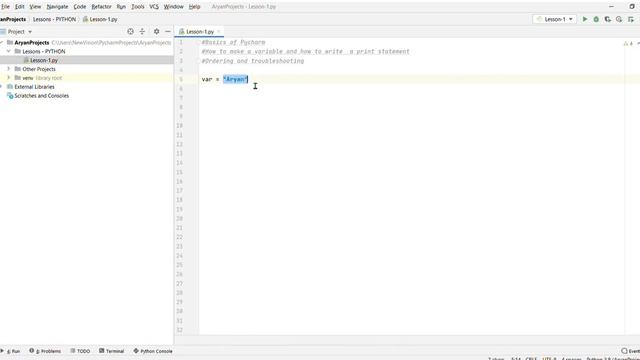Open the Event Log
The height and width of the screenshot is (360, 640).
tap(631, 351)
